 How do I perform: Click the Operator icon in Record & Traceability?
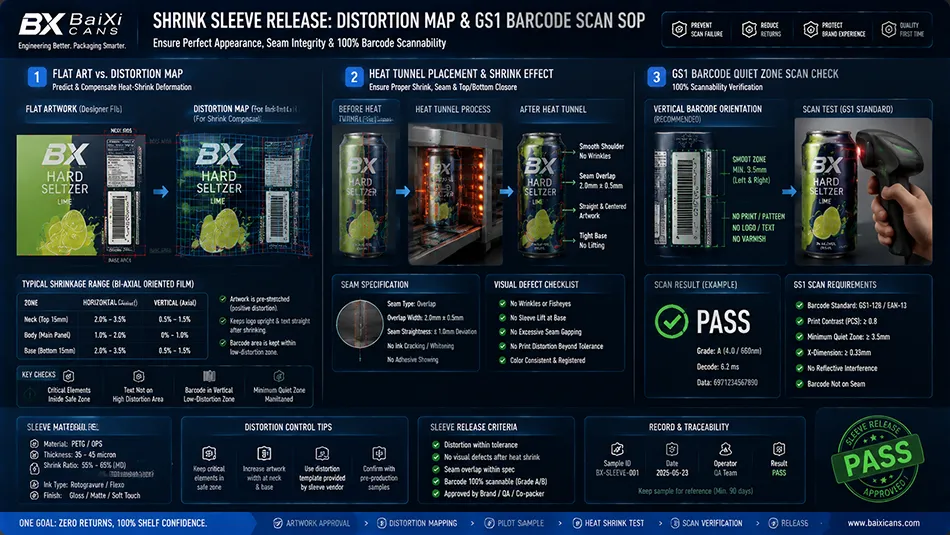(x=725, y=449)
